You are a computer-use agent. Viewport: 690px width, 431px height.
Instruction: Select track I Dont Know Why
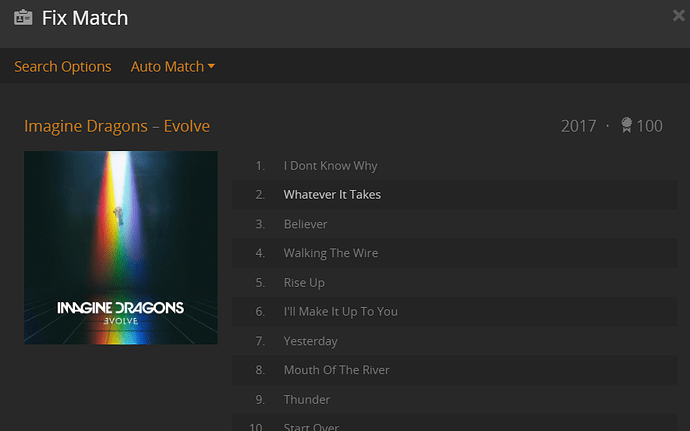(455, 166)
